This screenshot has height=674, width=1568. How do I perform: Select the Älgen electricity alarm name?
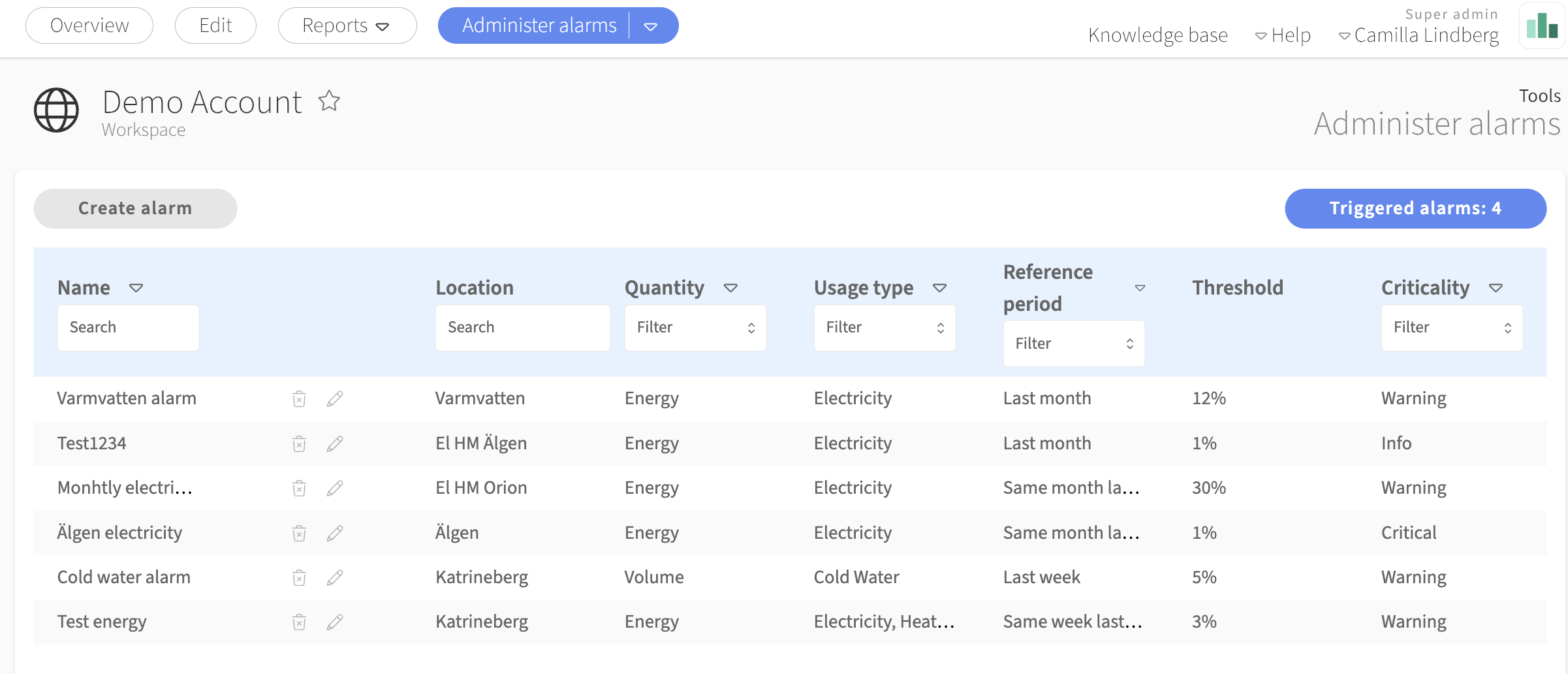point(119,533)
